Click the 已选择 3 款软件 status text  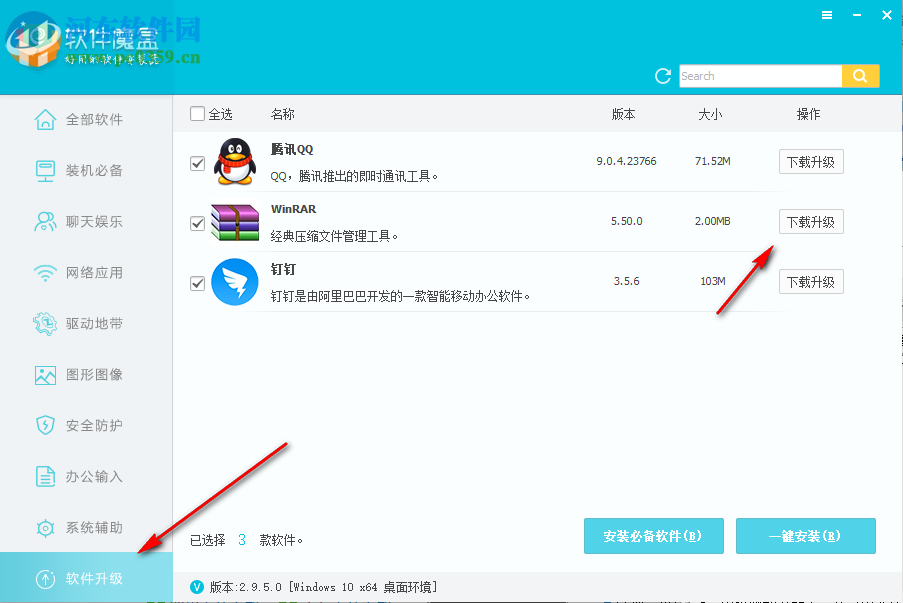point(246,540)
